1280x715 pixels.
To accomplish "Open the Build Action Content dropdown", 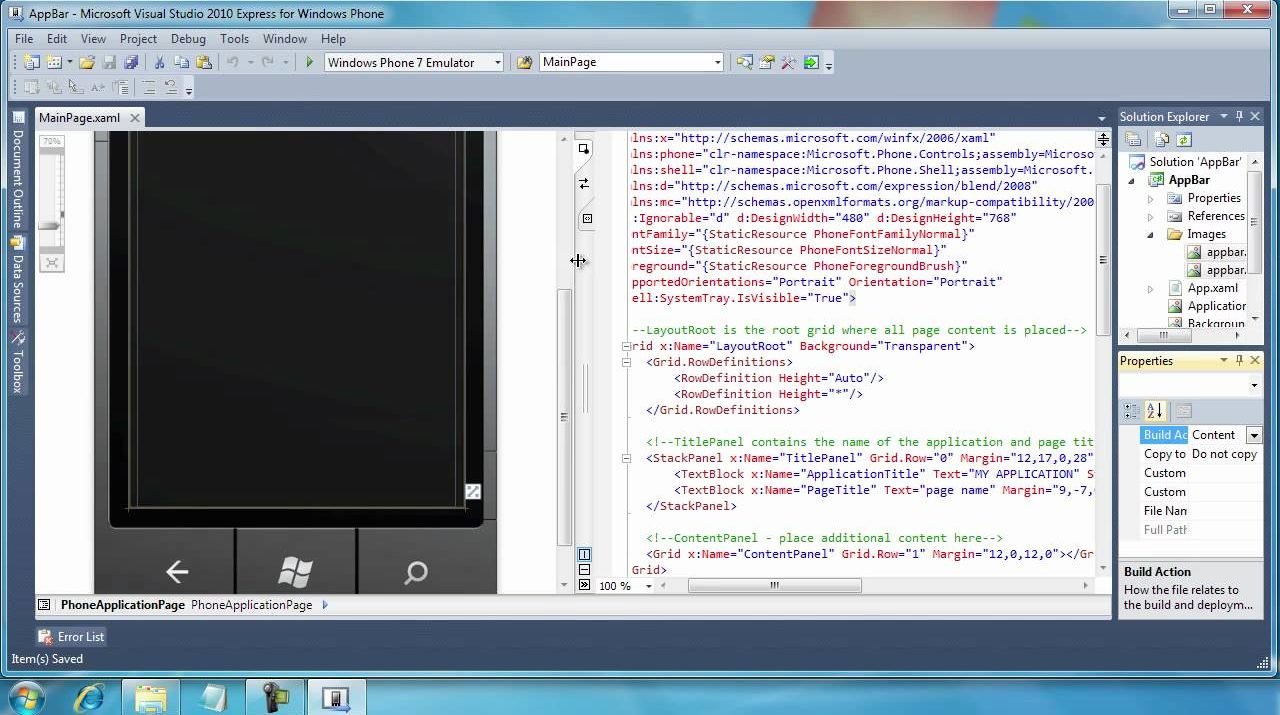I will point(1253,435).
